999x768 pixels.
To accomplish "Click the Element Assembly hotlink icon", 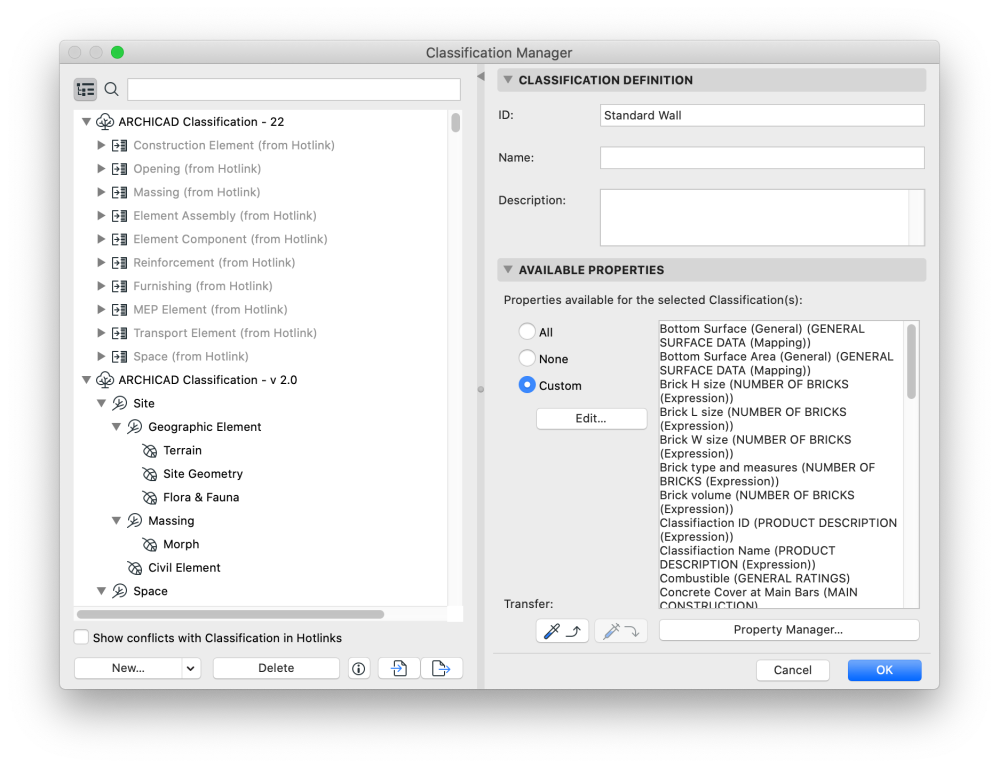I will (x=119, y=216).
